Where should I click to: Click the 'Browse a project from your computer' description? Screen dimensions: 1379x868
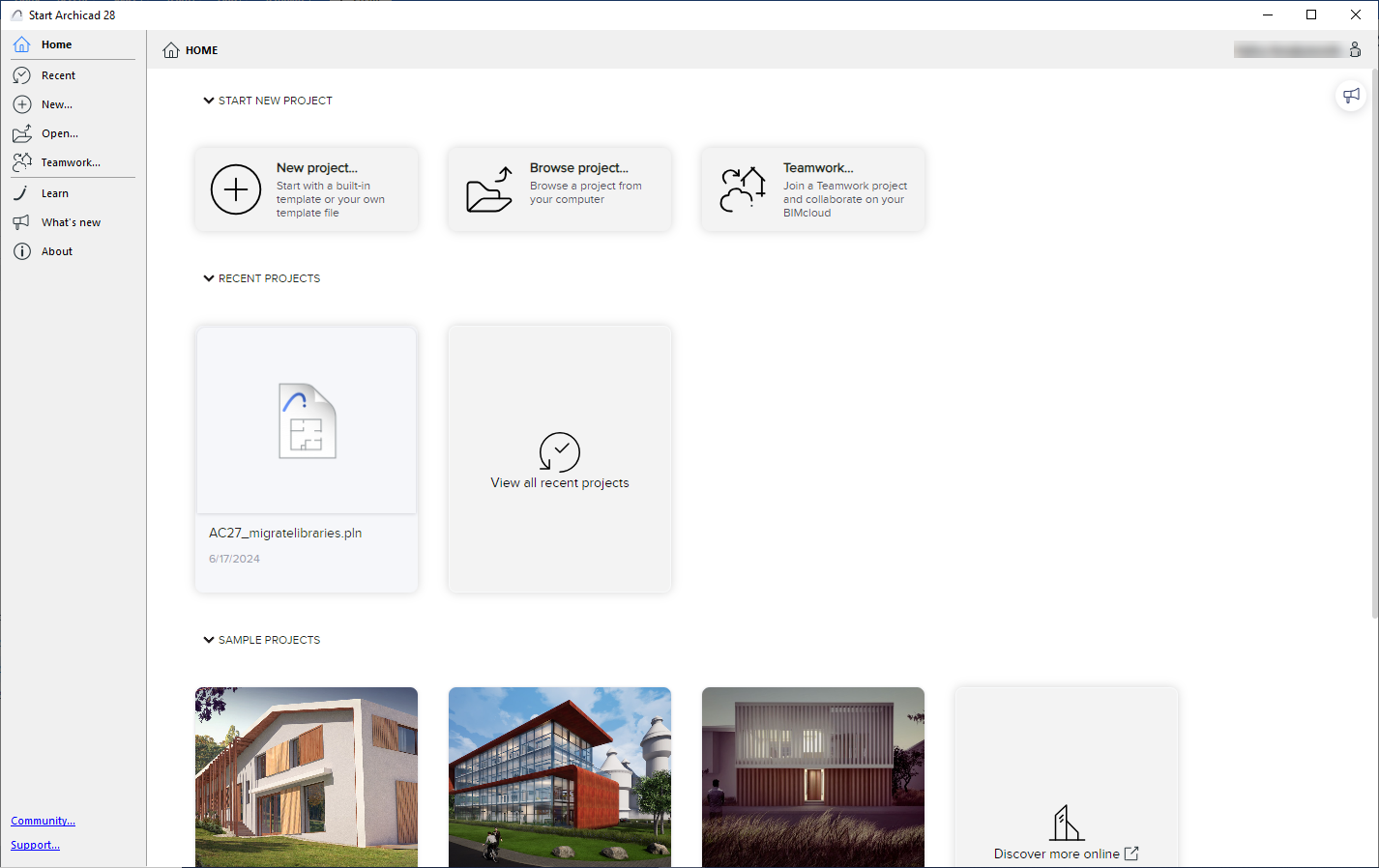(x=586, y=192)
